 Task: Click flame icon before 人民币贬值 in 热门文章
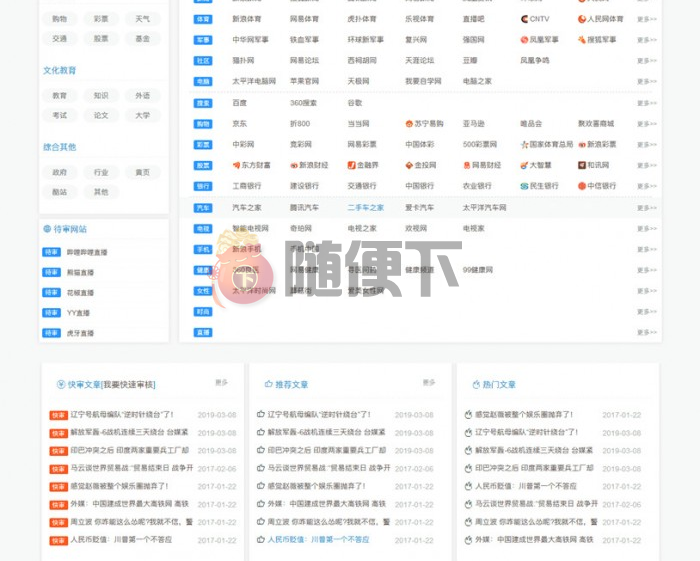point(468,486)
